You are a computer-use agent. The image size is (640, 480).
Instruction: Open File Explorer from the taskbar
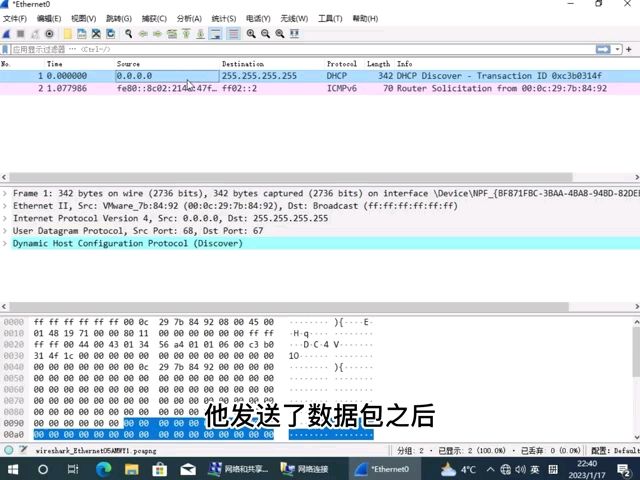tap(131, 469)
